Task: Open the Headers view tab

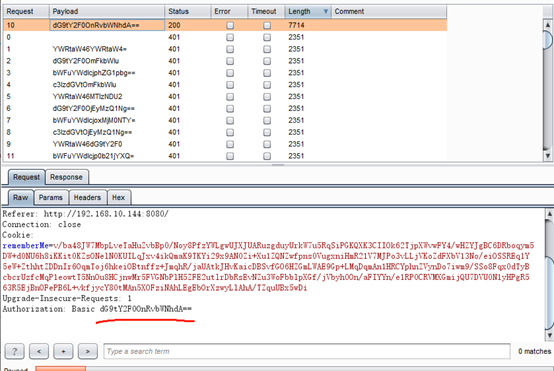Action: 87,198
